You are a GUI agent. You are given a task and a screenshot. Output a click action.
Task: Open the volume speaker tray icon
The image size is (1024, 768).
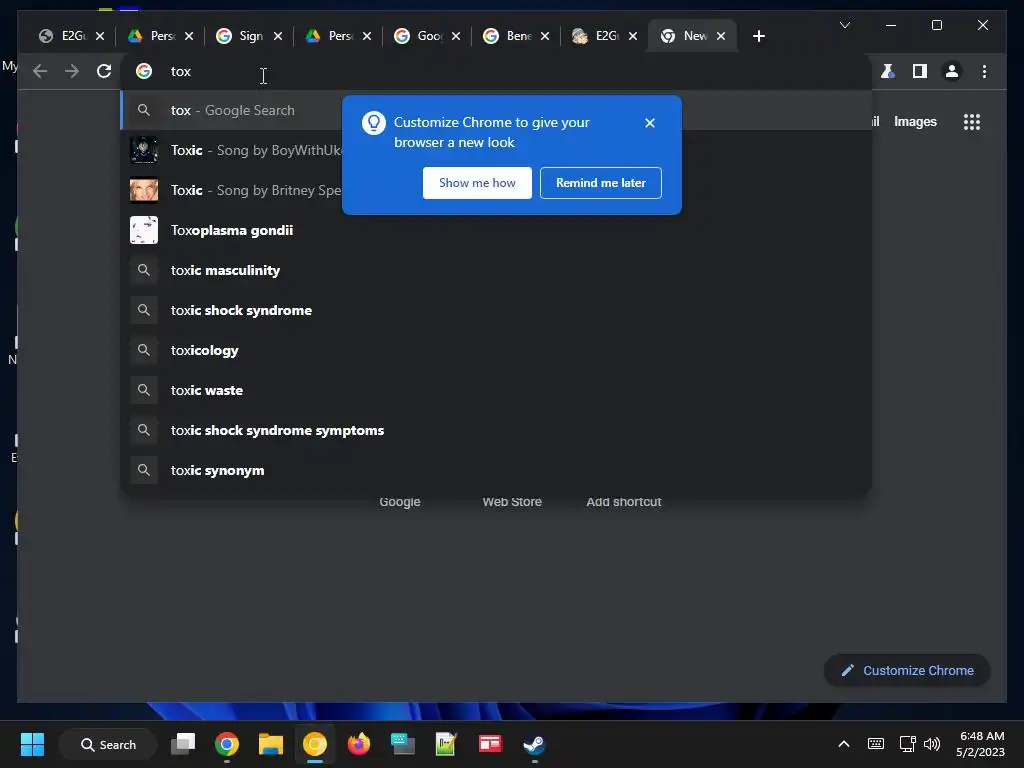pyautogui.click(x=932, y=744)
